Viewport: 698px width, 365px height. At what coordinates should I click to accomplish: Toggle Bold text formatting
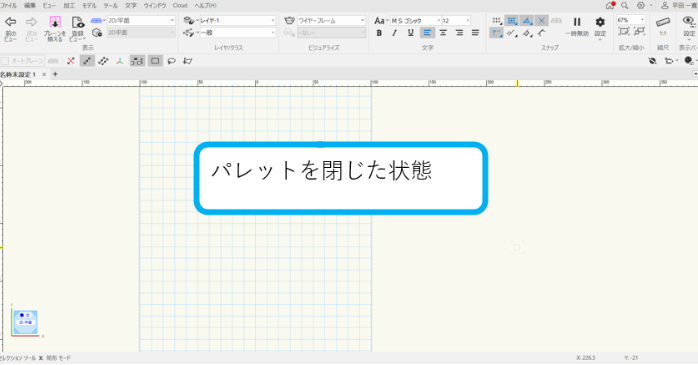(x=379, y=32)
